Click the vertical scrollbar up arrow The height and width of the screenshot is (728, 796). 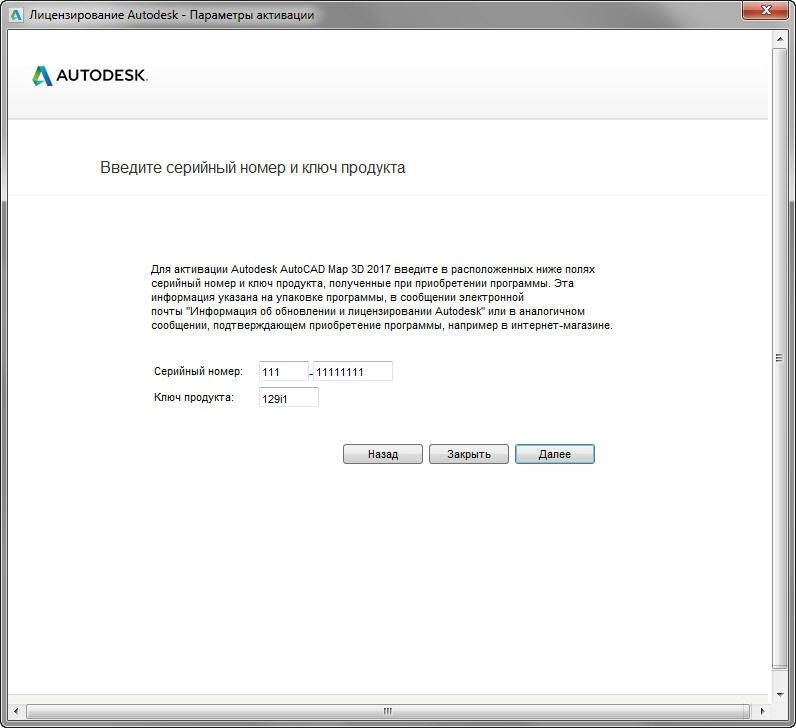point(780,39)
